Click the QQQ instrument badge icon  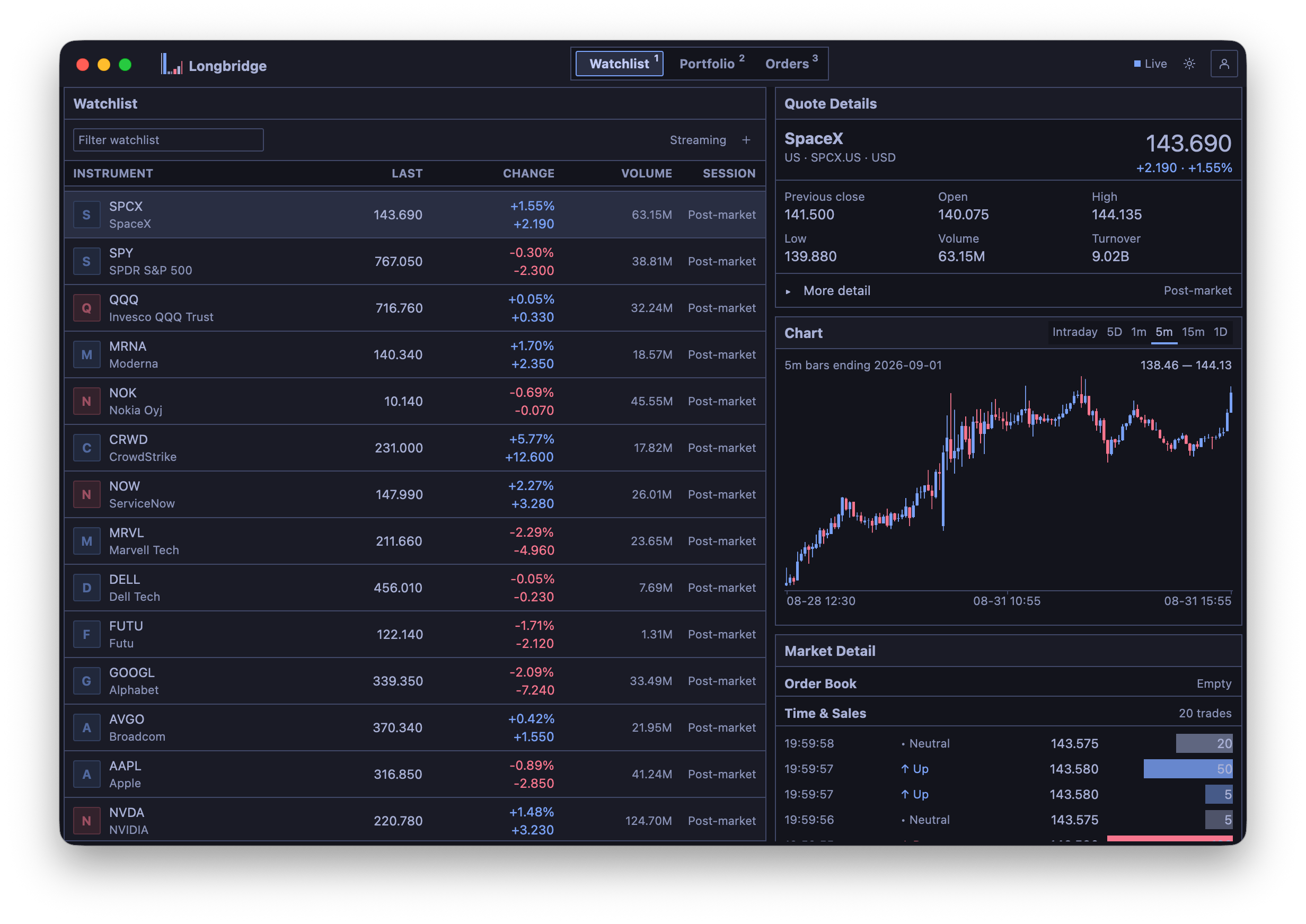[x=86, y=308]
